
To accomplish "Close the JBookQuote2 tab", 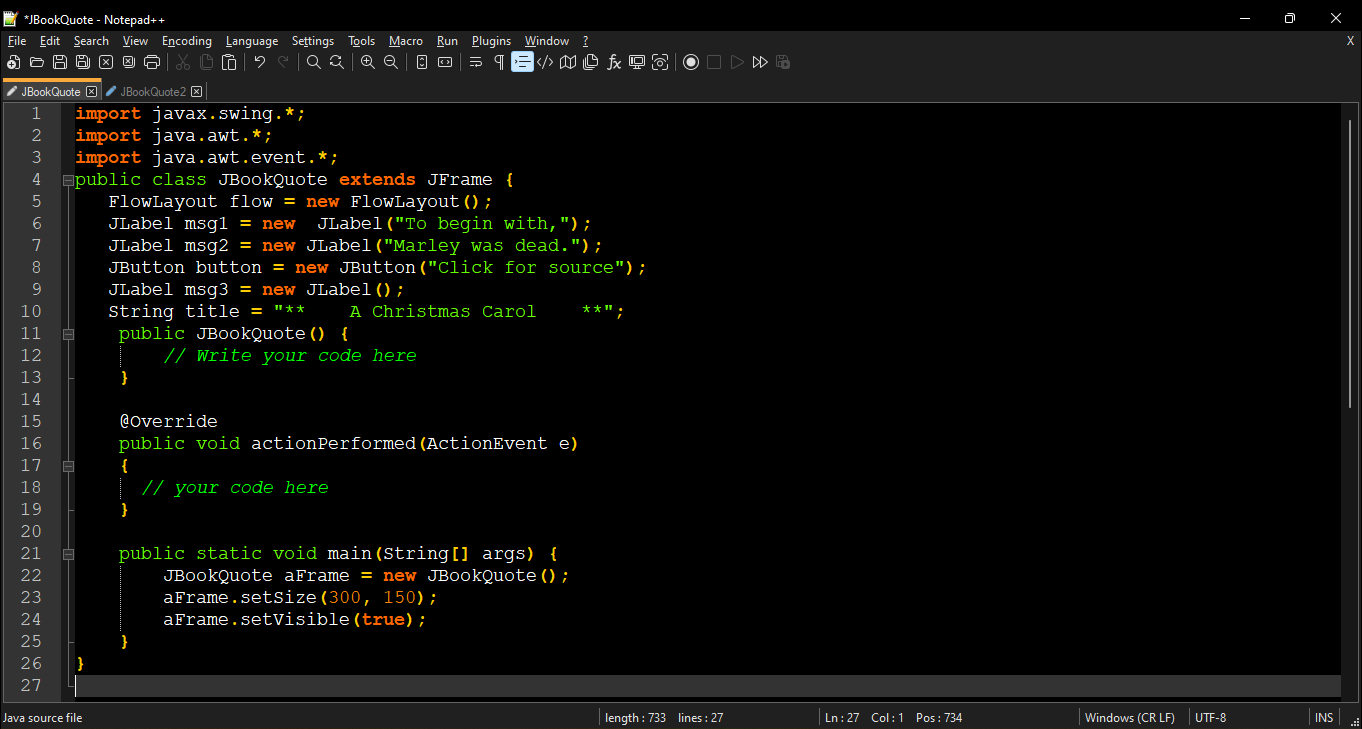I will 196,92.
